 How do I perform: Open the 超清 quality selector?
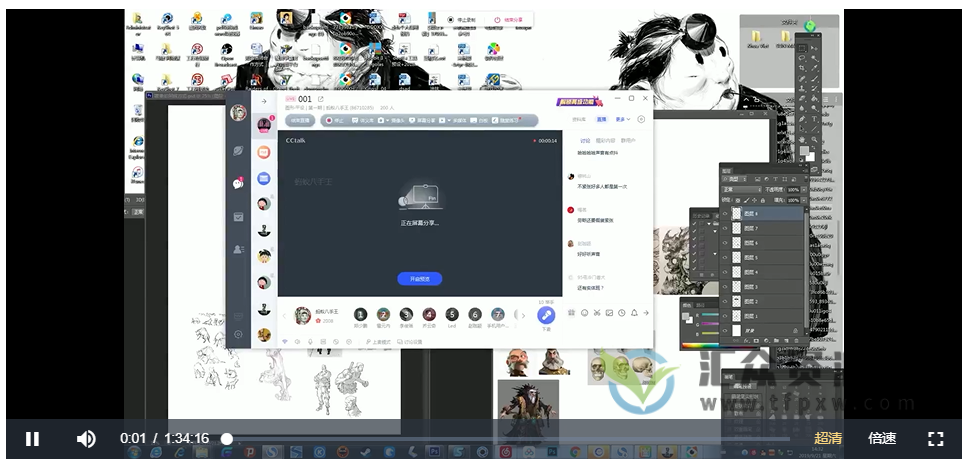pyautogui.click(x=828, y=439)
